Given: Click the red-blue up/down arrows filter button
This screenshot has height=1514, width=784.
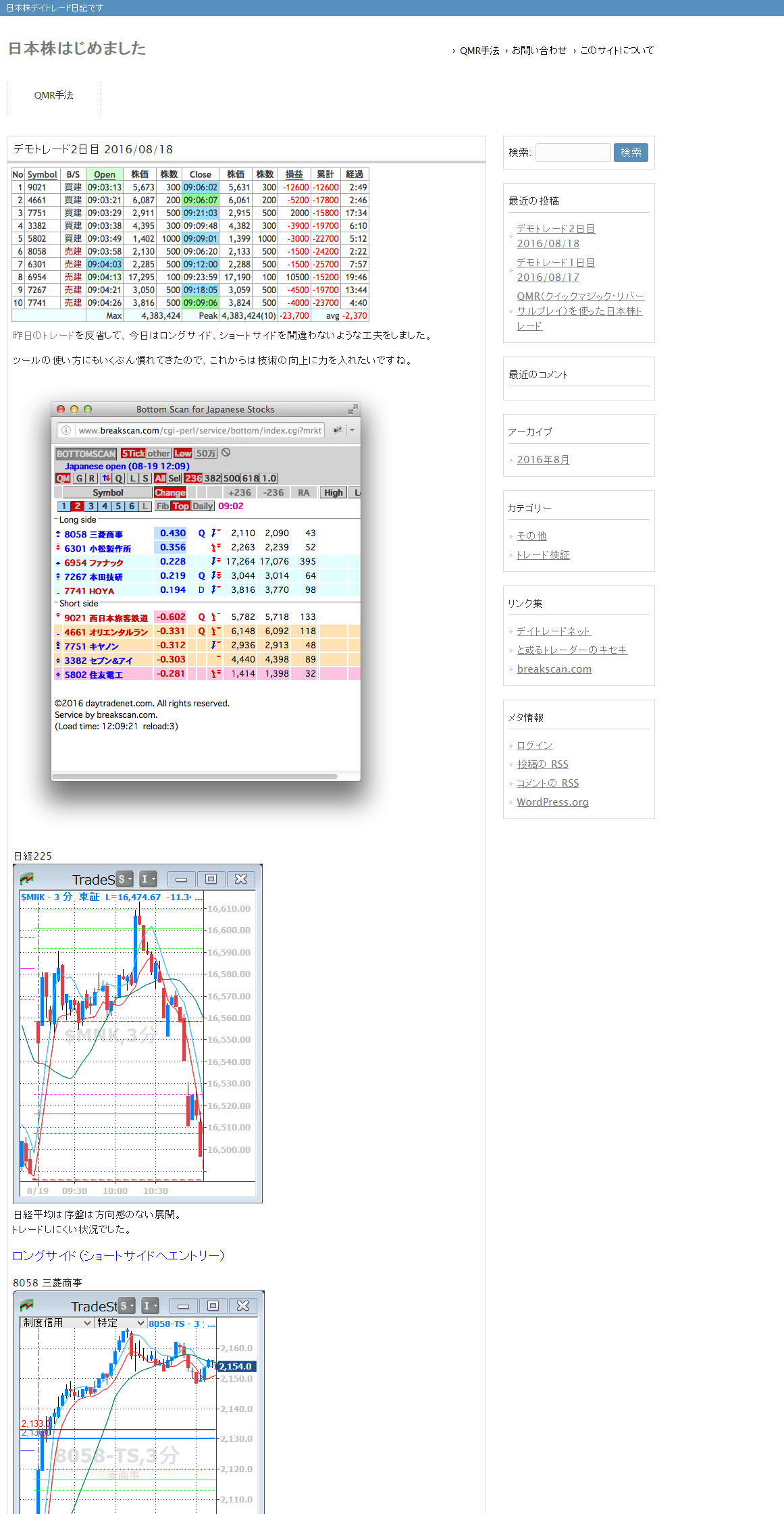Looking at the screenshot, I should click(x=106, y=478).
